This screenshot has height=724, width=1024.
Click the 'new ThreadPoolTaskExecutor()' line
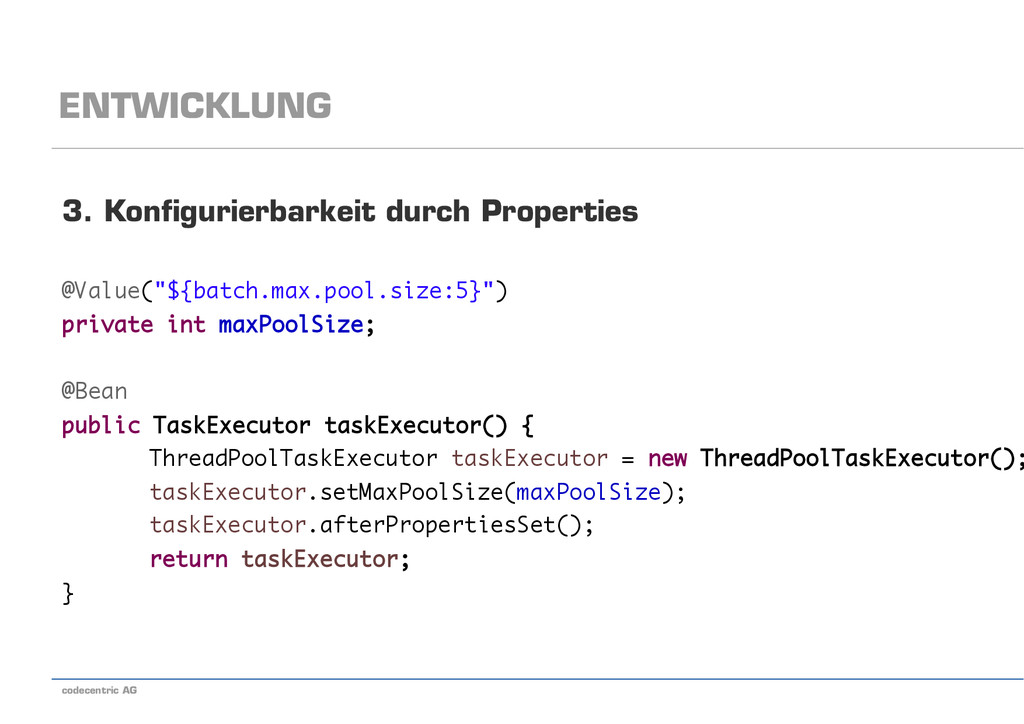pyautogui.click(x=586, y=458)
